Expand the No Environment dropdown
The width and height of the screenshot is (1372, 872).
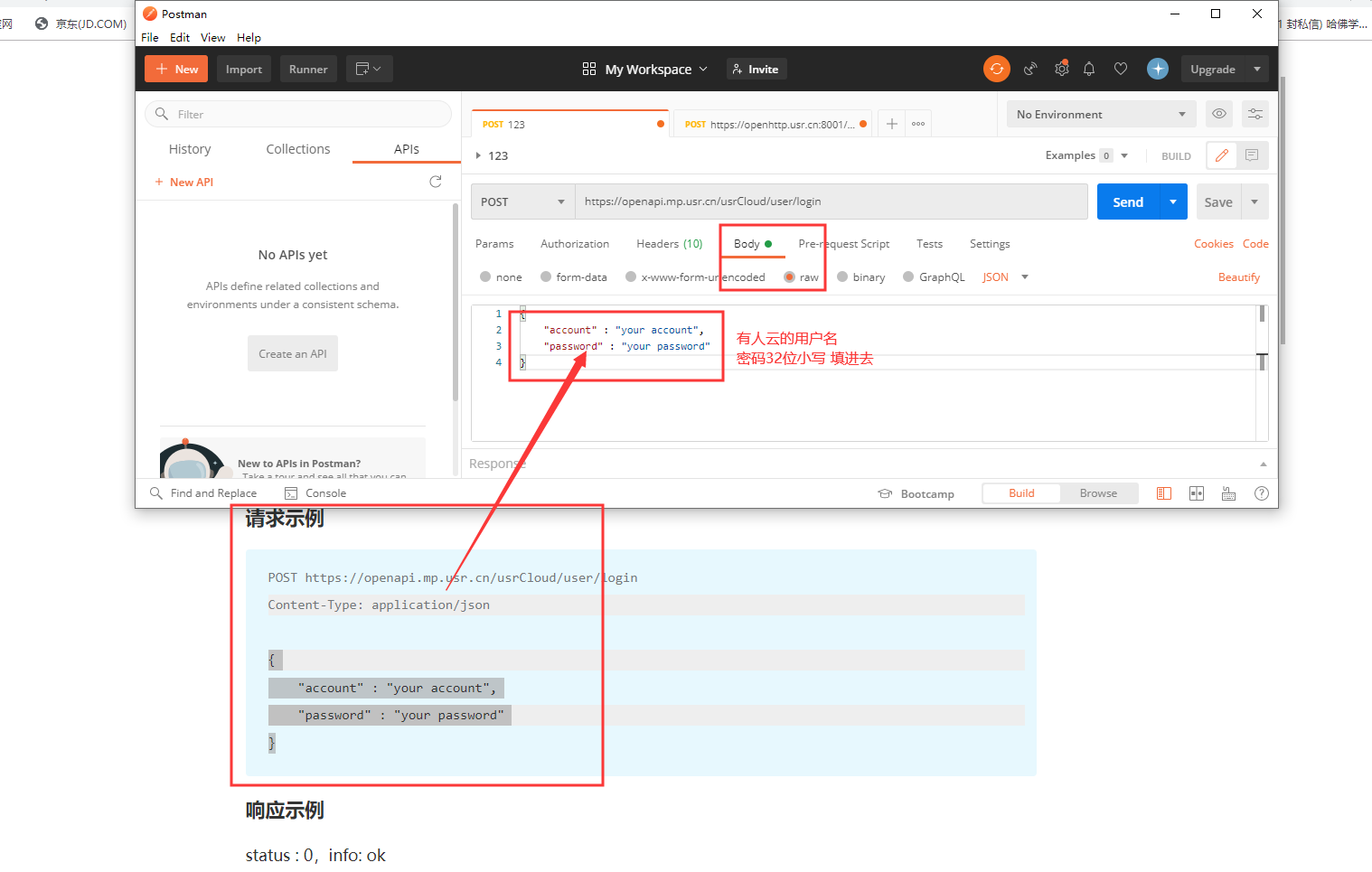pyautogui.click(x=1100, y=114)
